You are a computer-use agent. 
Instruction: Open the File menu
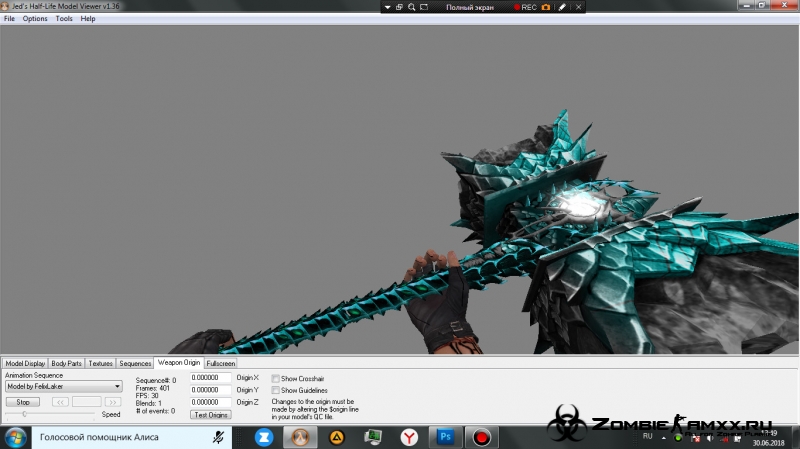pyautogui.click(x=9, y=18)
